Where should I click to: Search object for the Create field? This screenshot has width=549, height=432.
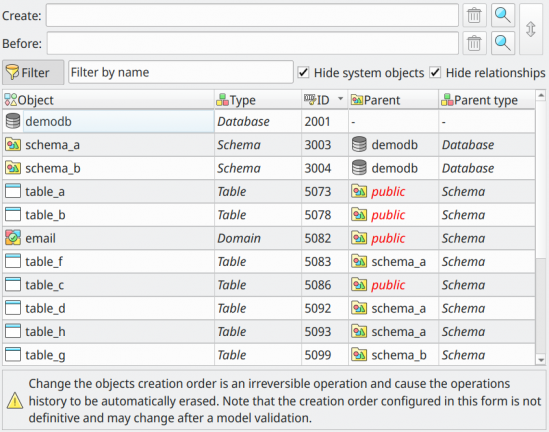[x=503, y=15]
